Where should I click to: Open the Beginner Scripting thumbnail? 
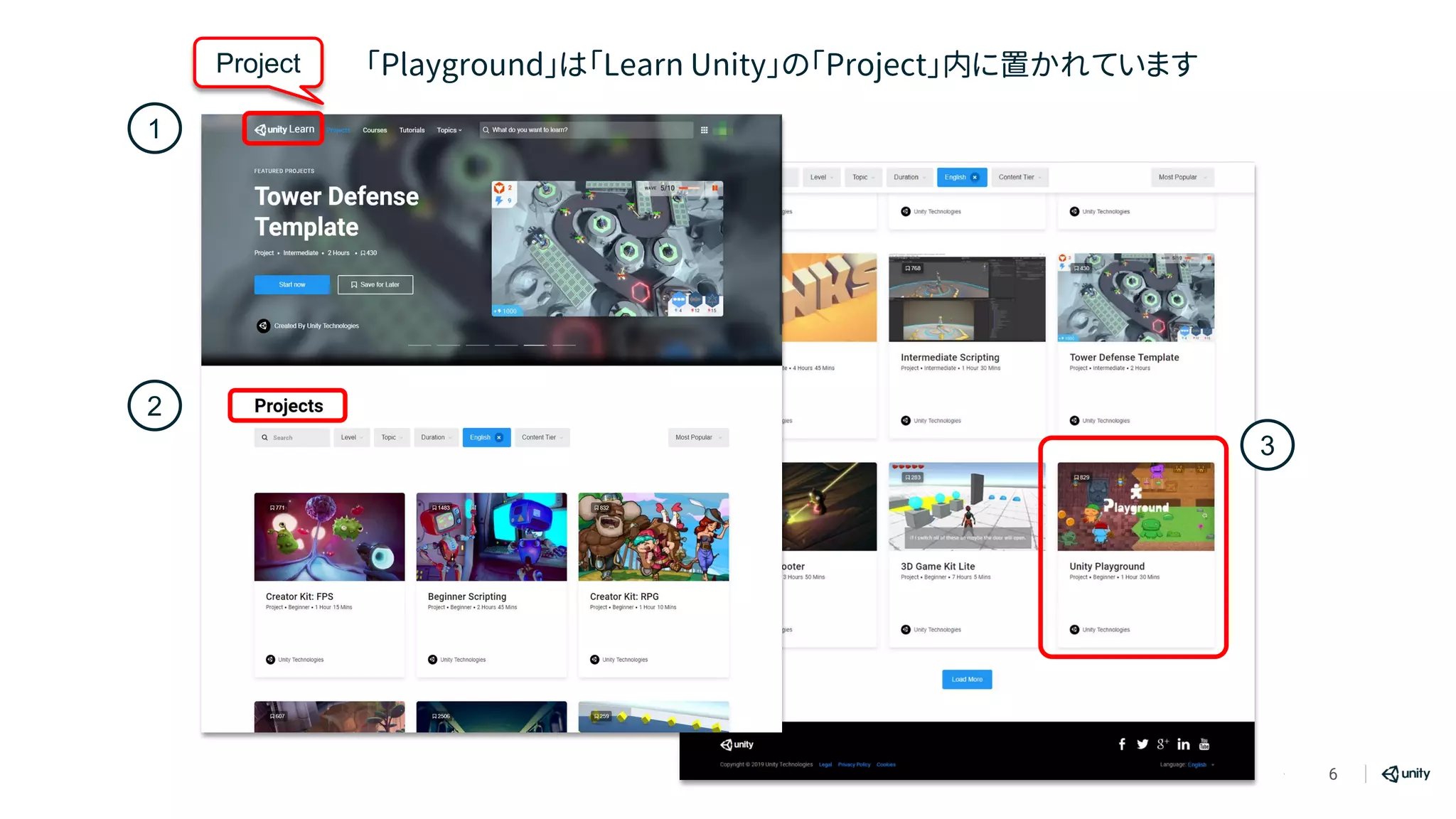tap(492, 537)
